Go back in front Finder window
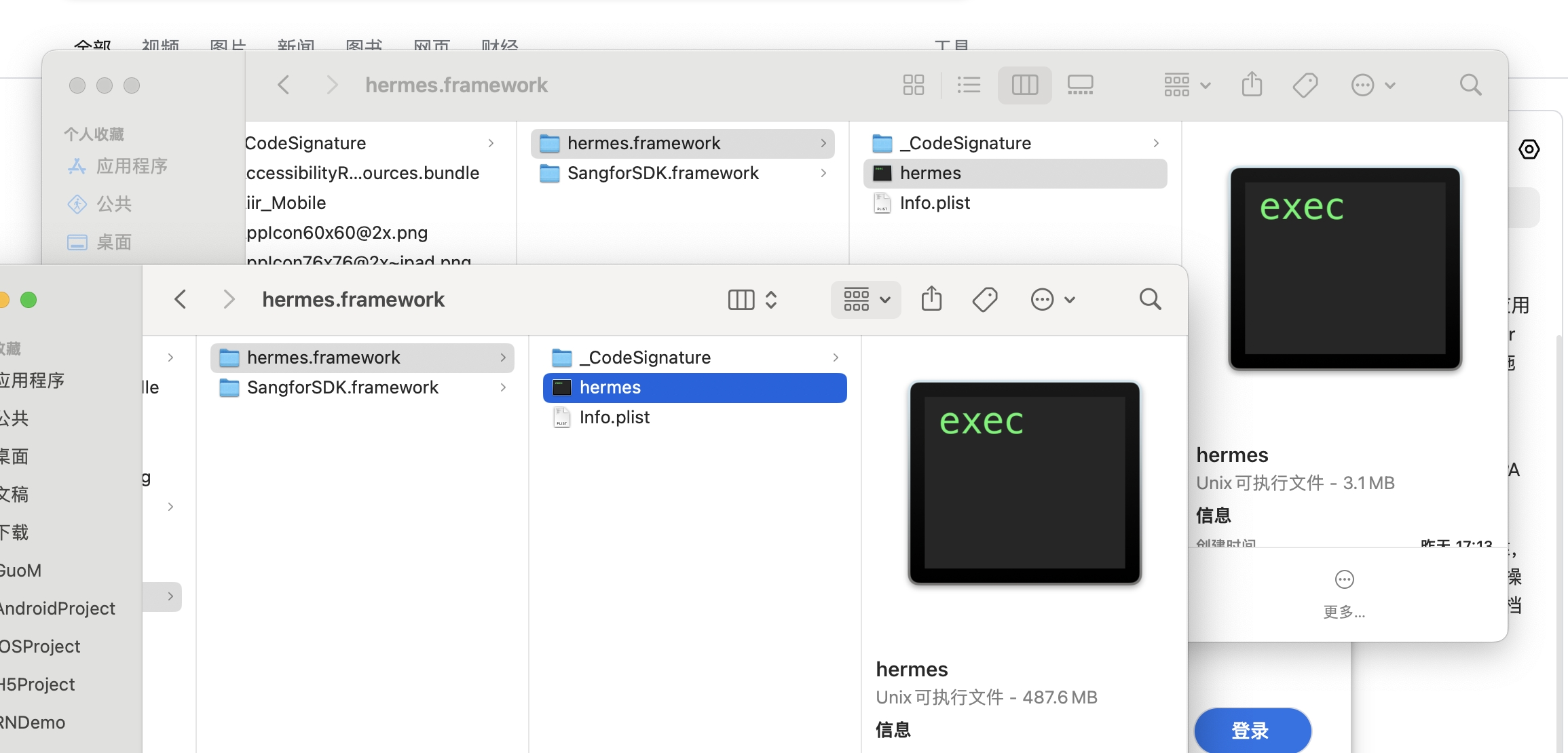The width and height of the screenshot is (1568, 753). [181, 299]
